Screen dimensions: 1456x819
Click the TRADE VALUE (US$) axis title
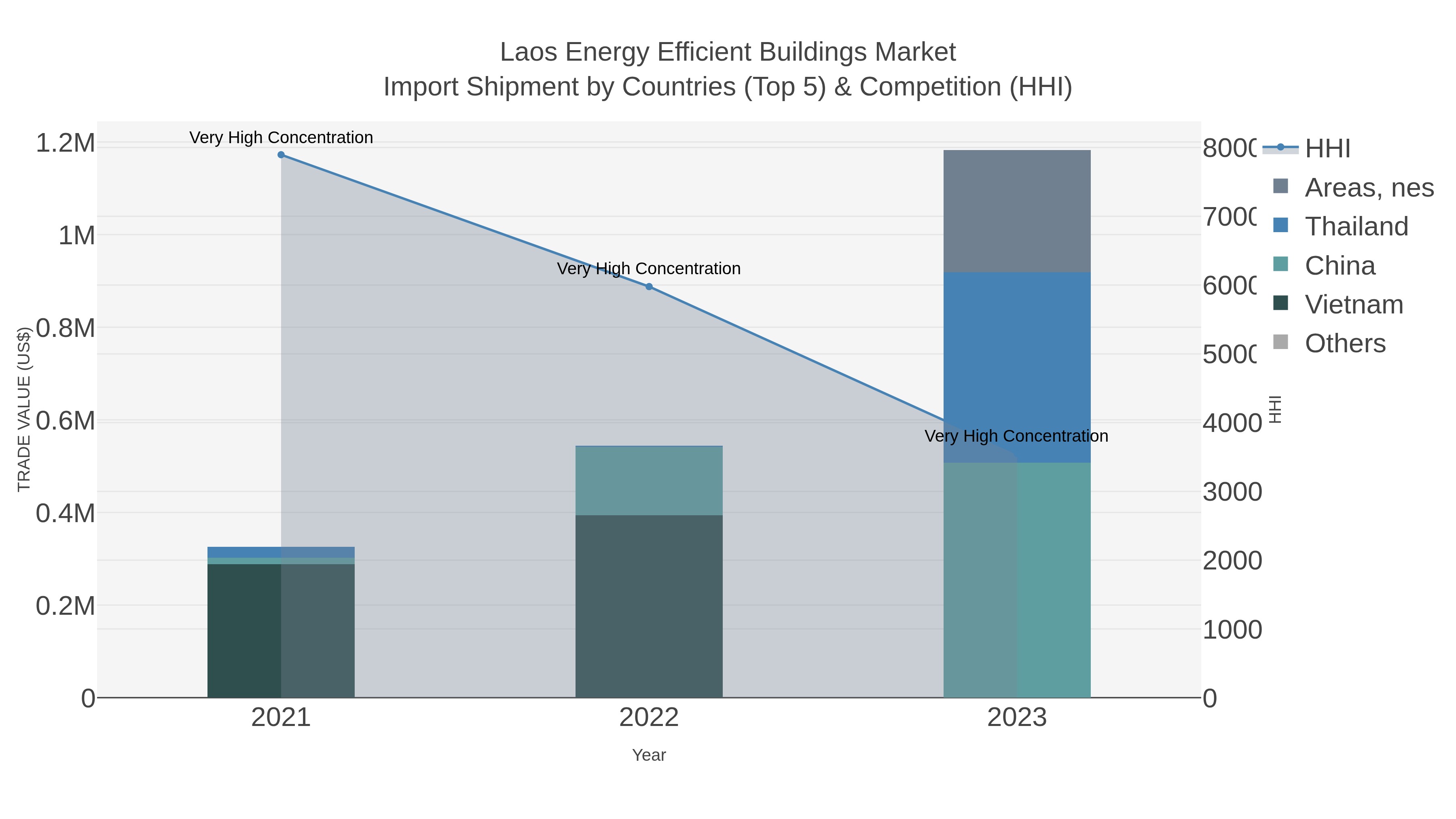[x=24, y=409]
